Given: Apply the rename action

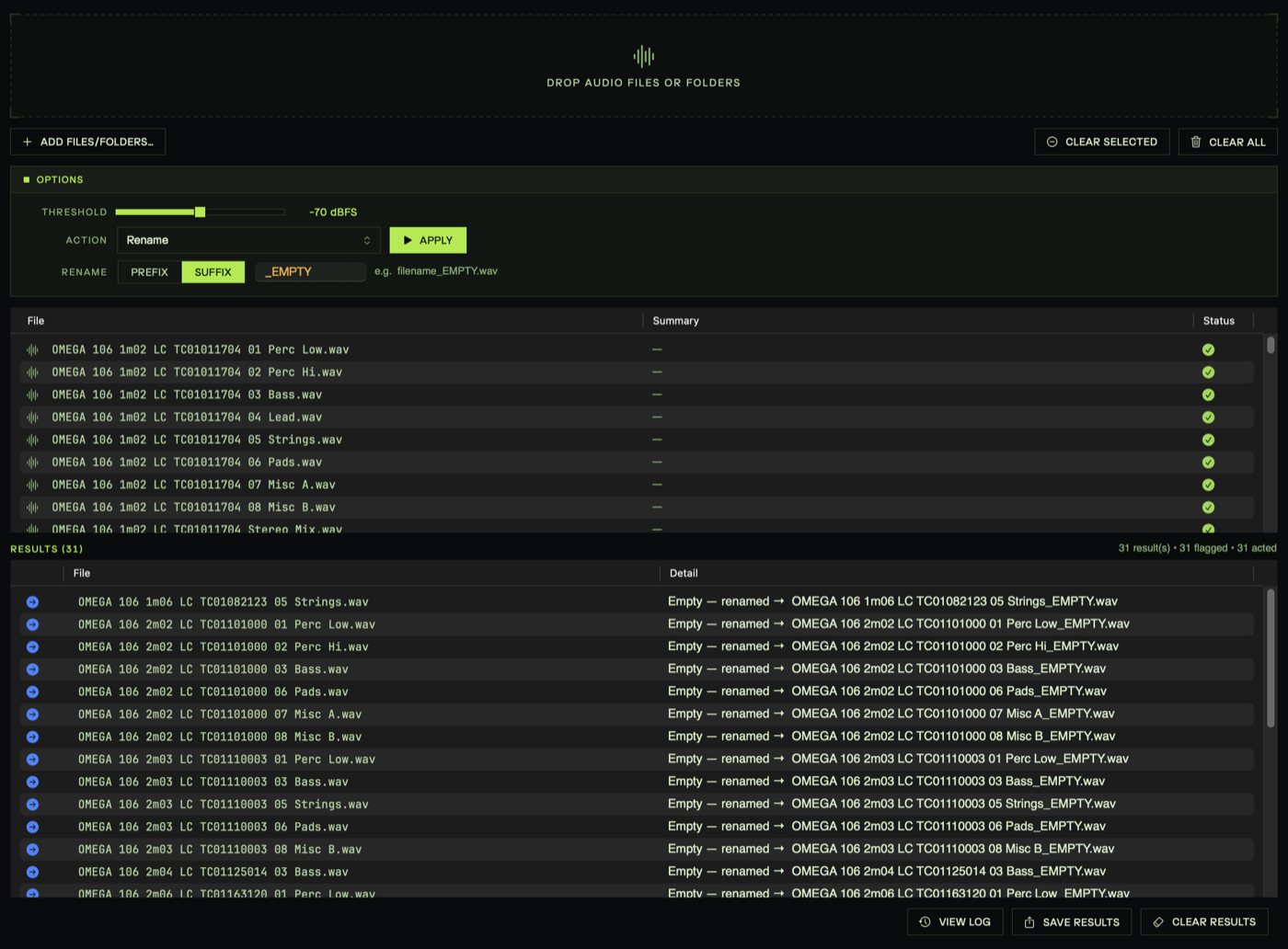Looking at the screenshot, I should pyautogui.click(x=428, y=240).
